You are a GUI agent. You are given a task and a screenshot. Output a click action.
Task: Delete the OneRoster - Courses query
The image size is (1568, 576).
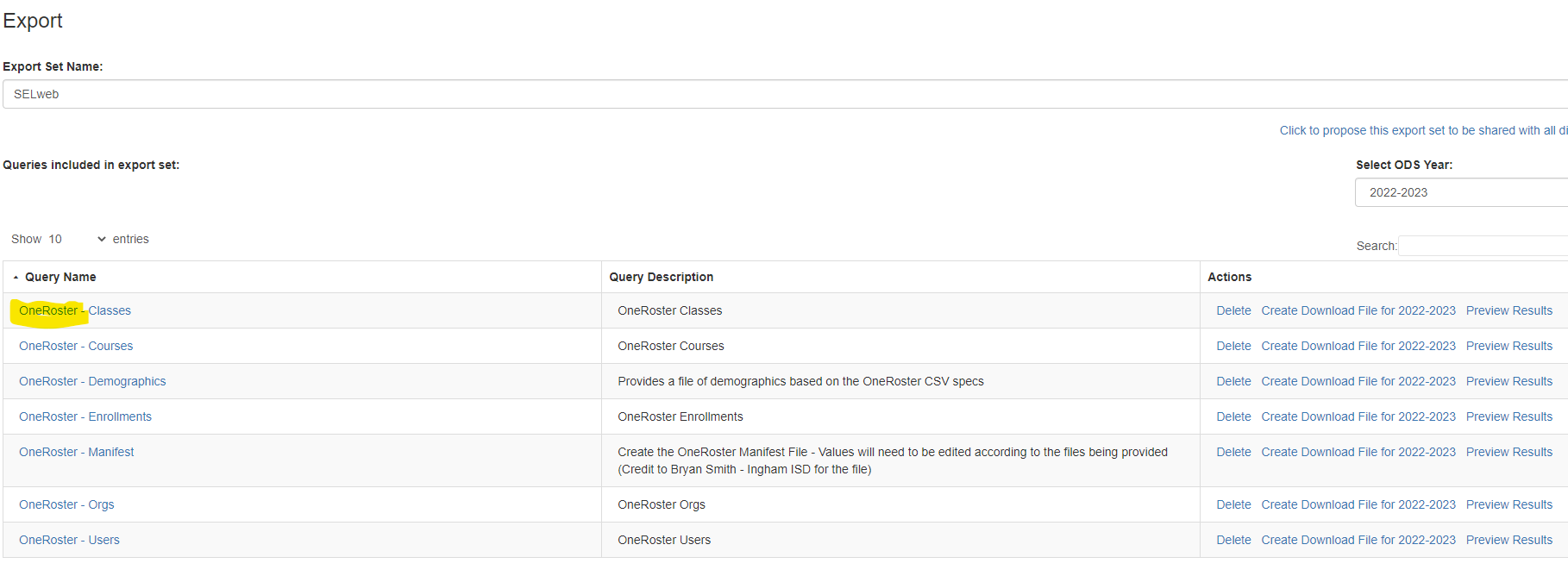(x=1233, y=346)
